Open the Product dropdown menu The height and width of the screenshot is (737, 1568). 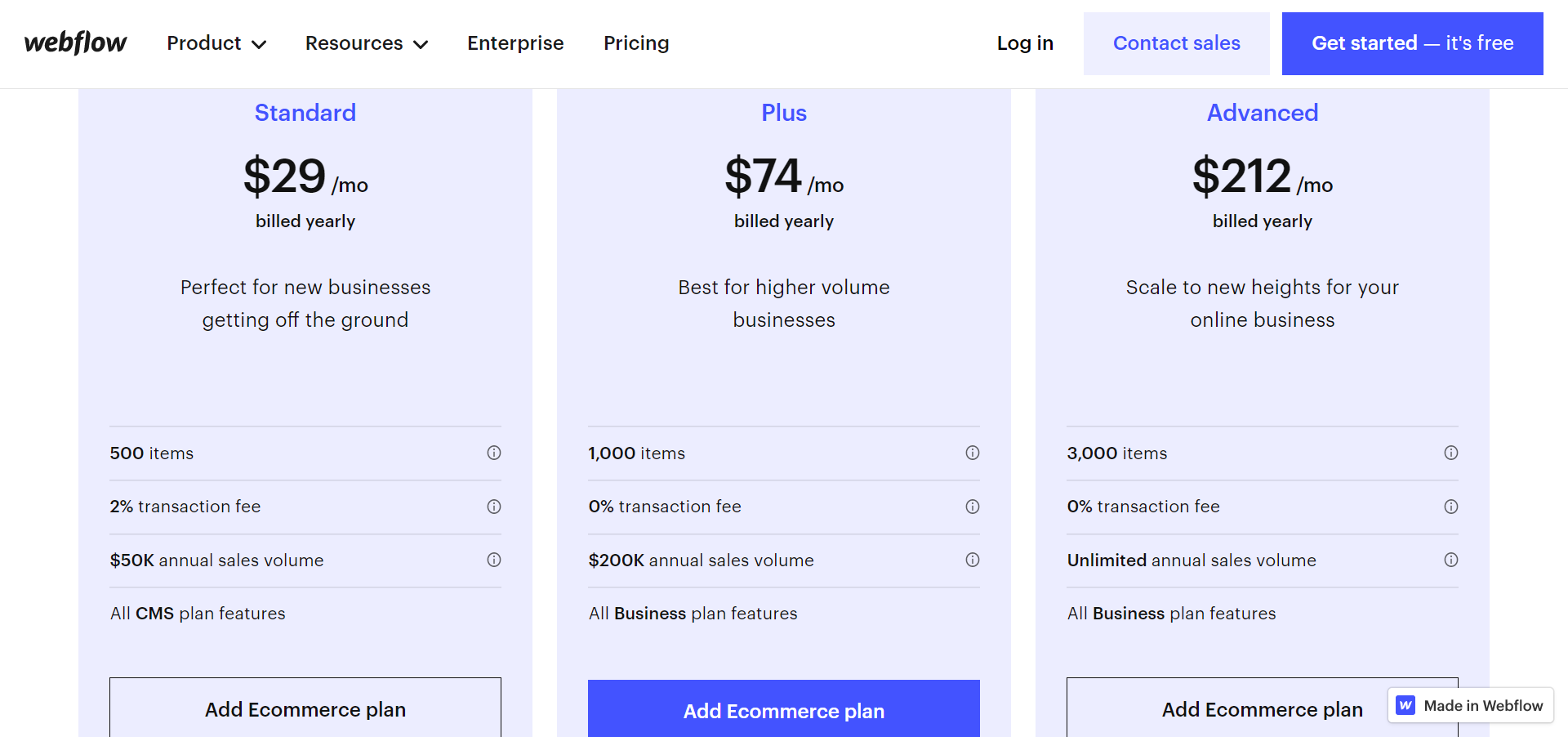point(216,43)
